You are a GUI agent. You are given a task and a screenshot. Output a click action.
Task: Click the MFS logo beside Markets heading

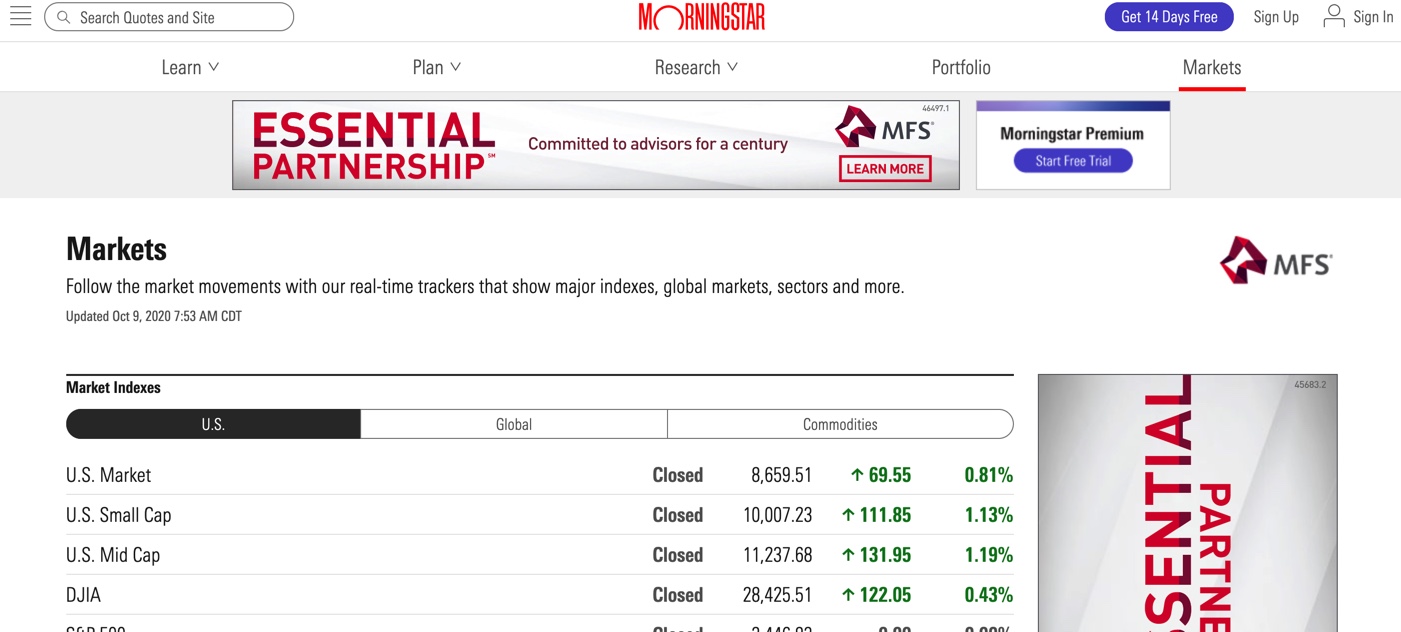tap(1276, 261)
